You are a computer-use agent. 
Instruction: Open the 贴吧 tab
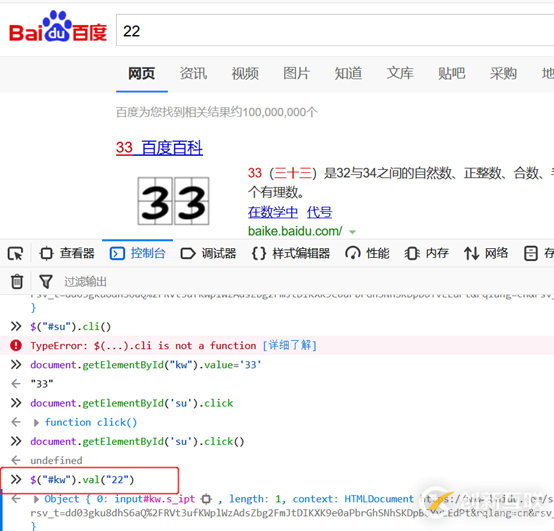point(452,73)
